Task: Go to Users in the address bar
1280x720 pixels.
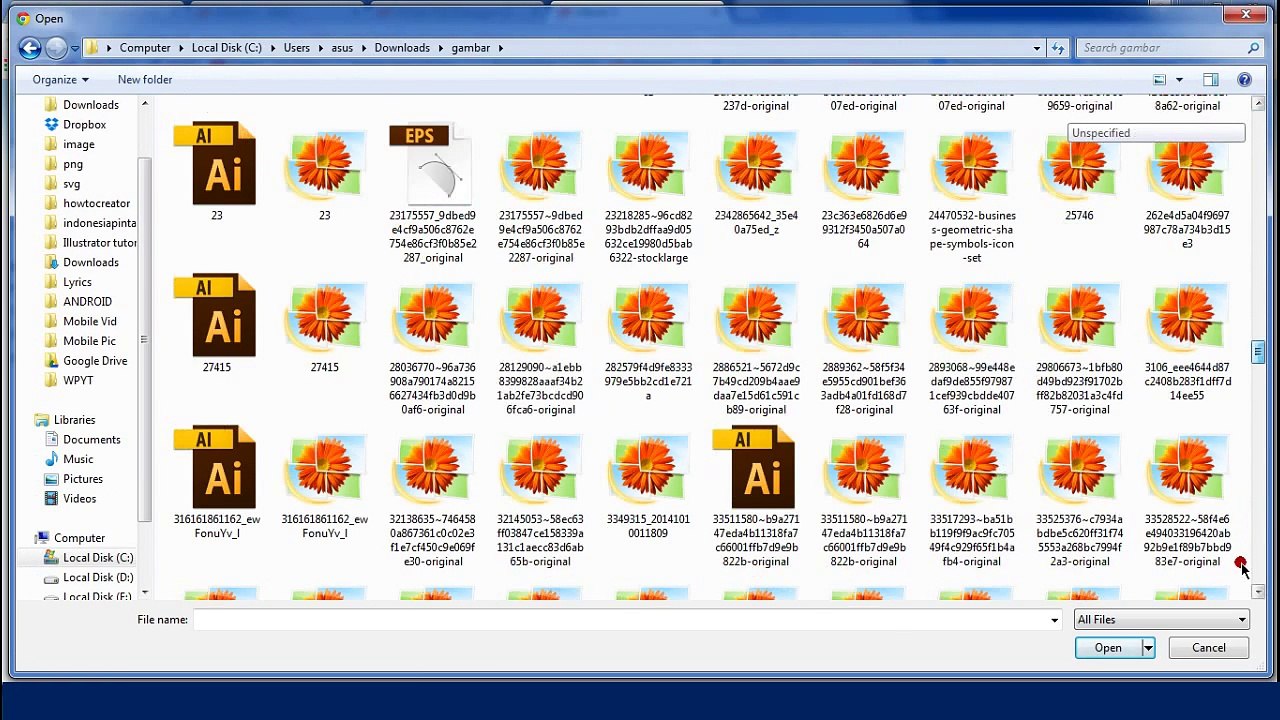Action: 296,48
